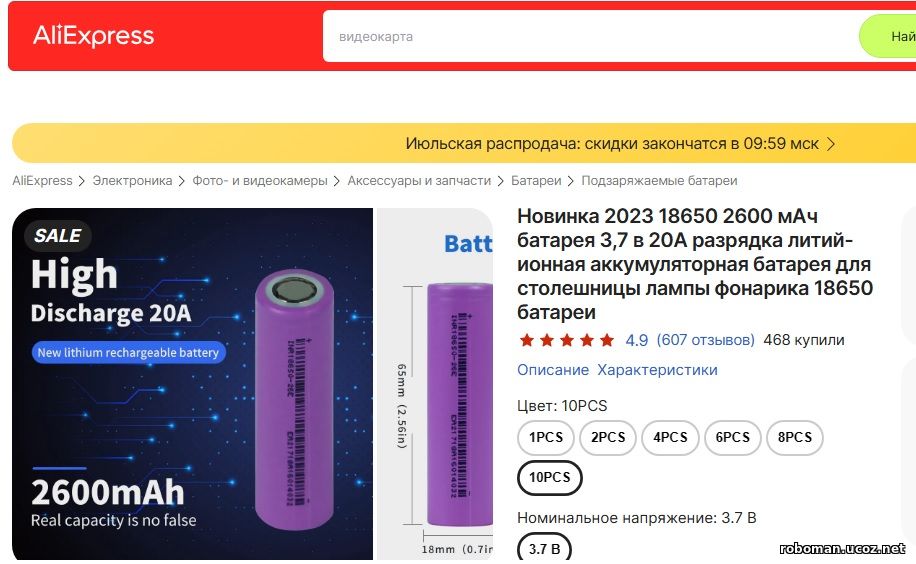Select the 4PCS quantity option
916x564 pixels.
[x=670, y=437]
